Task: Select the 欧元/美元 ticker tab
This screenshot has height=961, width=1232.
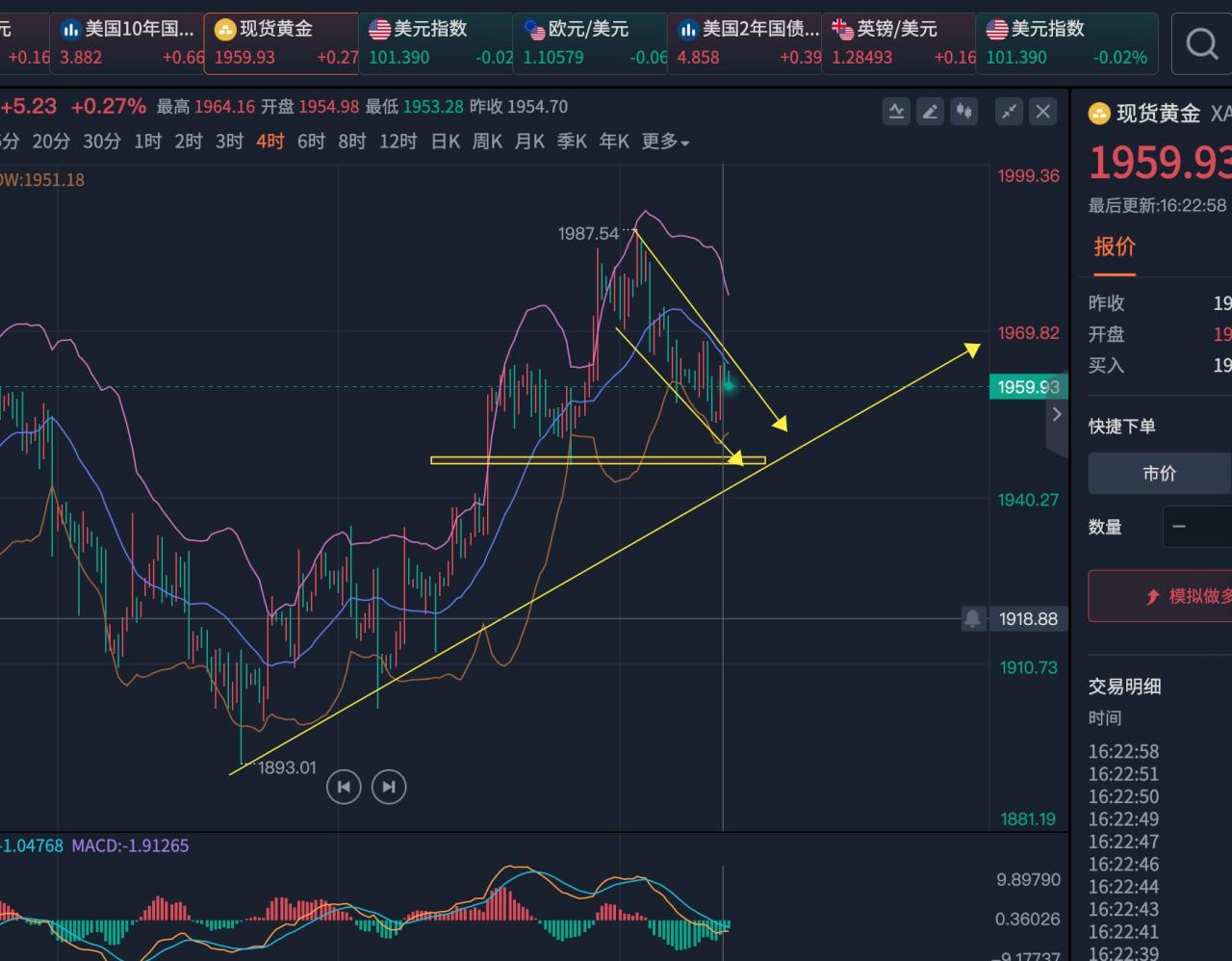Action: click(x=590, y=43)
